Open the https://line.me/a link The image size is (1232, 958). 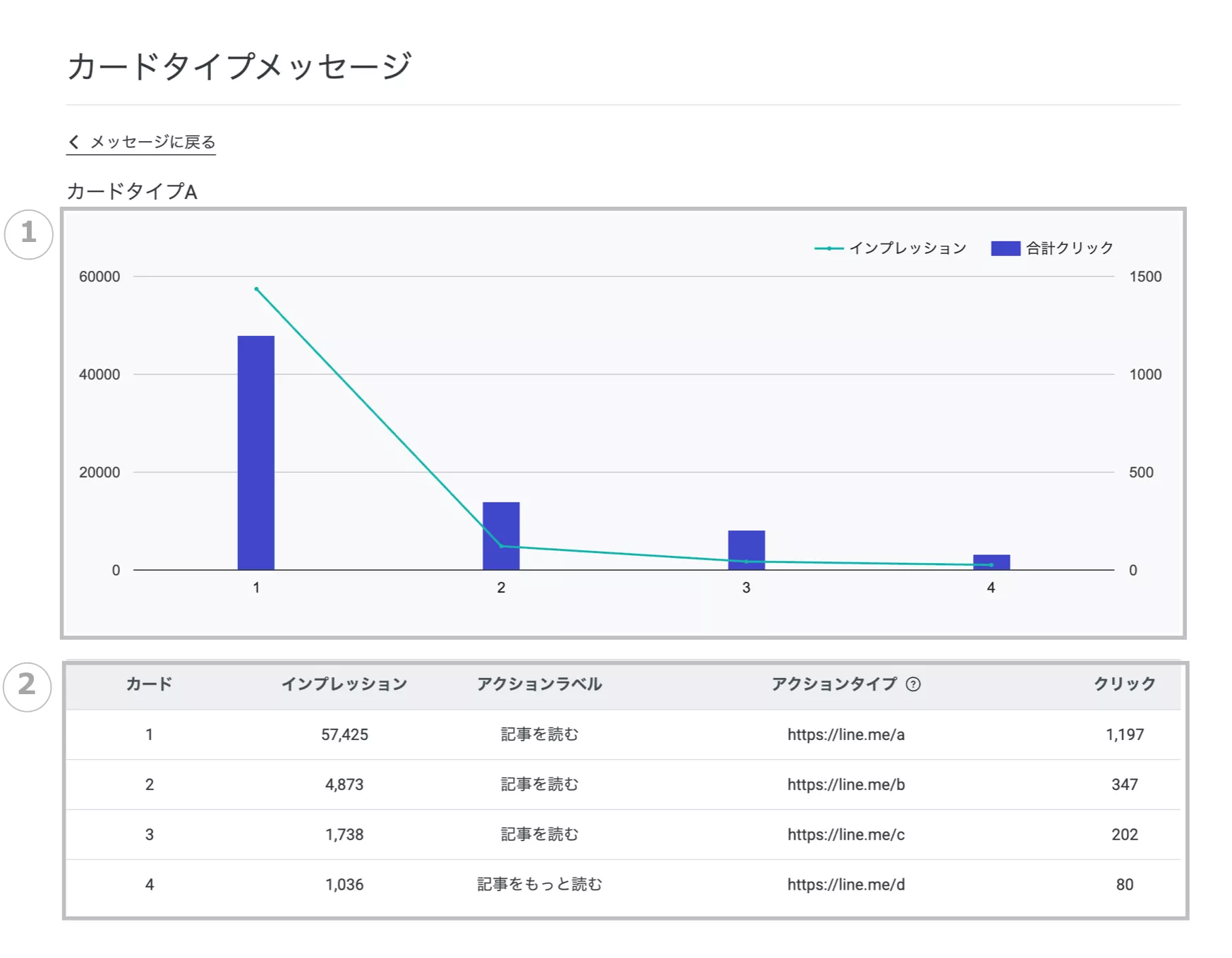[845, 734]
